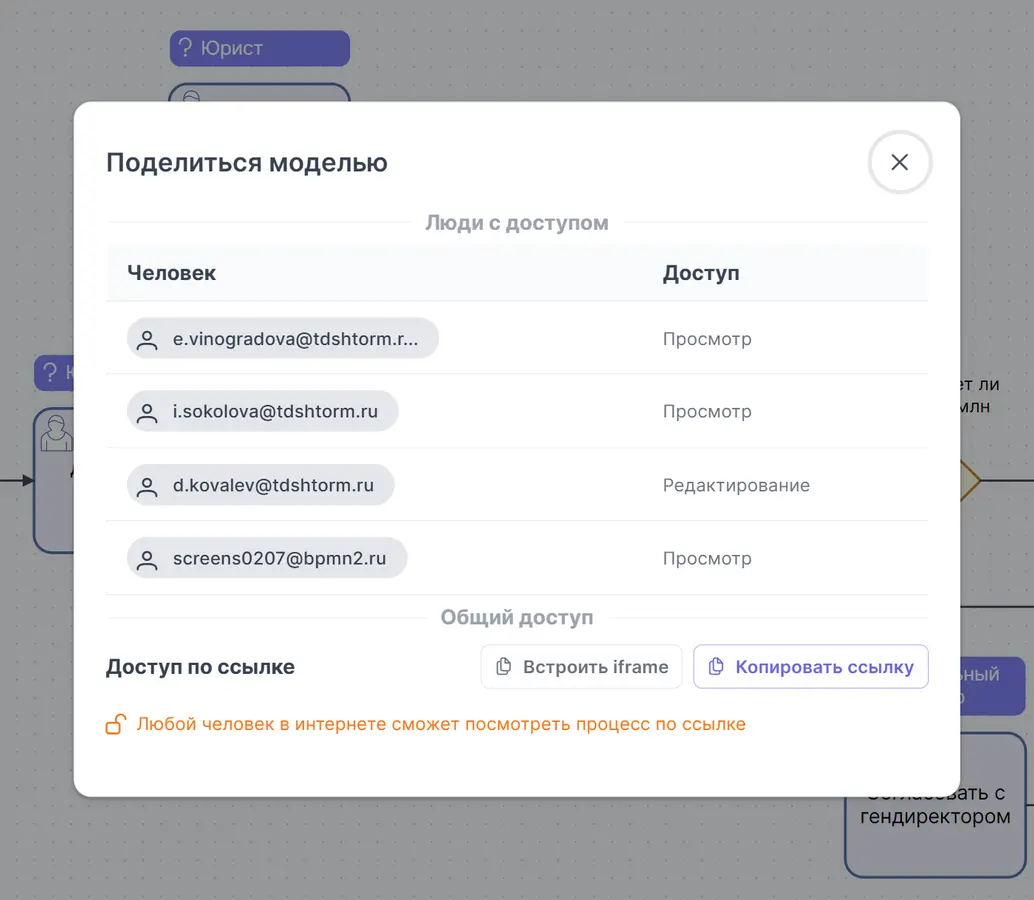1034x900 pixels.
Task: Click the person icon beside i.sokolova
Action: (x=147, y=413)
